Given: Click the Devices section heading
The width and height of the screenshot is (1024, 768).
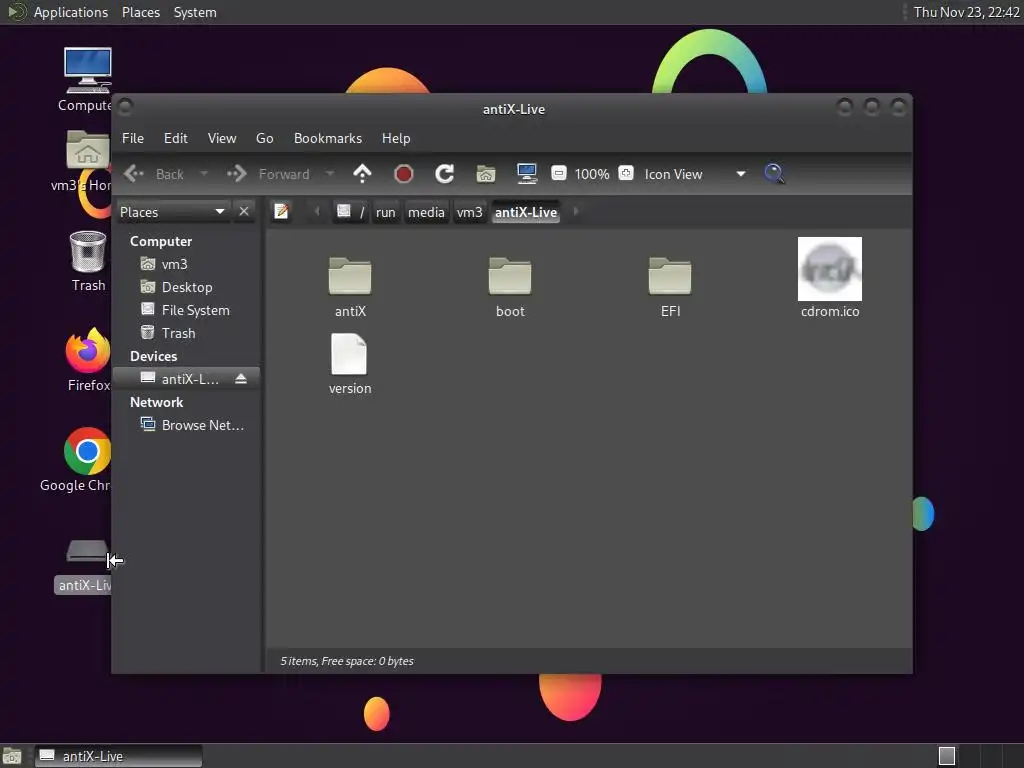Looking at the screenshot, I should [153, 356].
